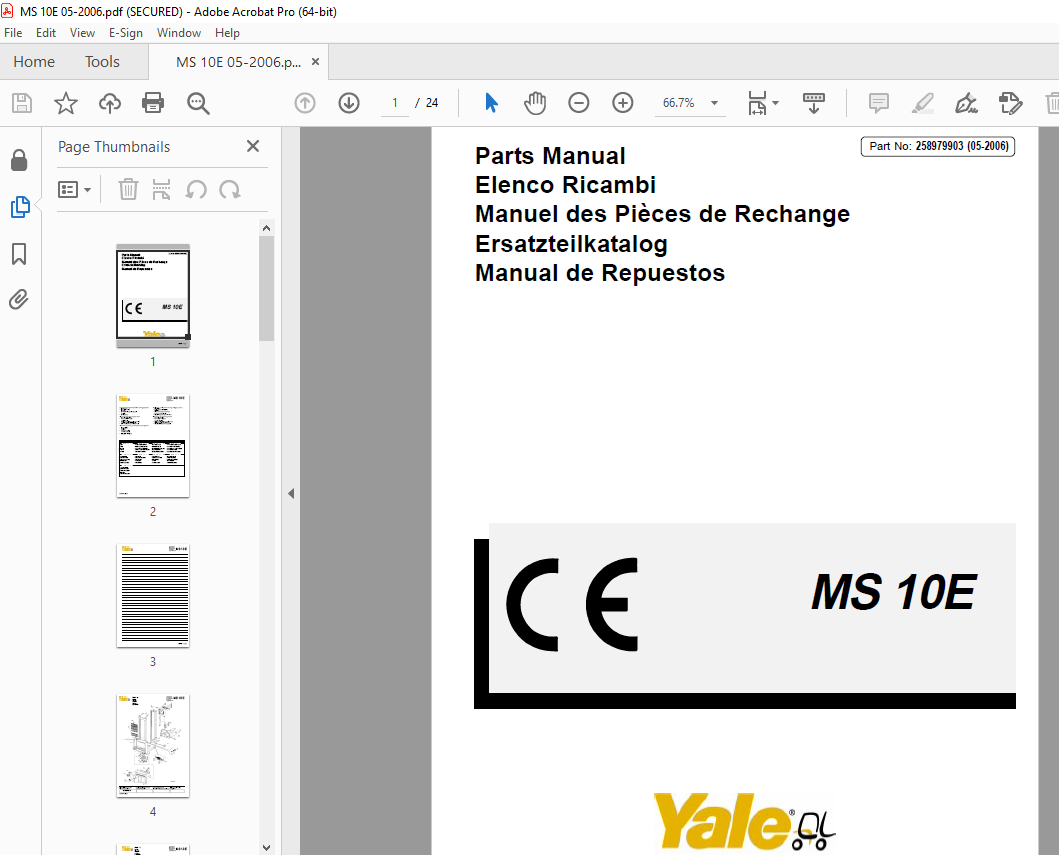Open zoom level dropdown arrow

coord(715,103)
